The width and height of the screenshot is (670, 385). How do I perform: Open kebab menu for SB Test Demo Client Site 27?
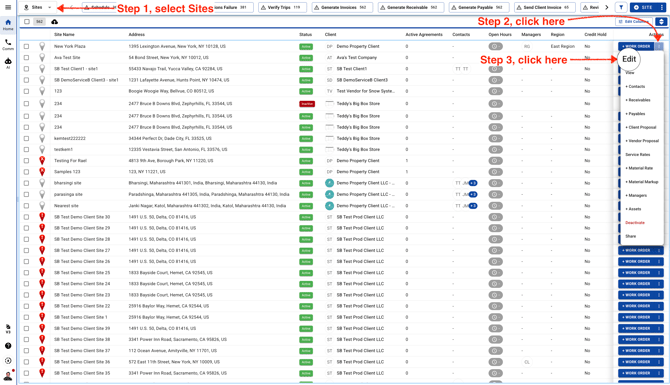[659, 250]
